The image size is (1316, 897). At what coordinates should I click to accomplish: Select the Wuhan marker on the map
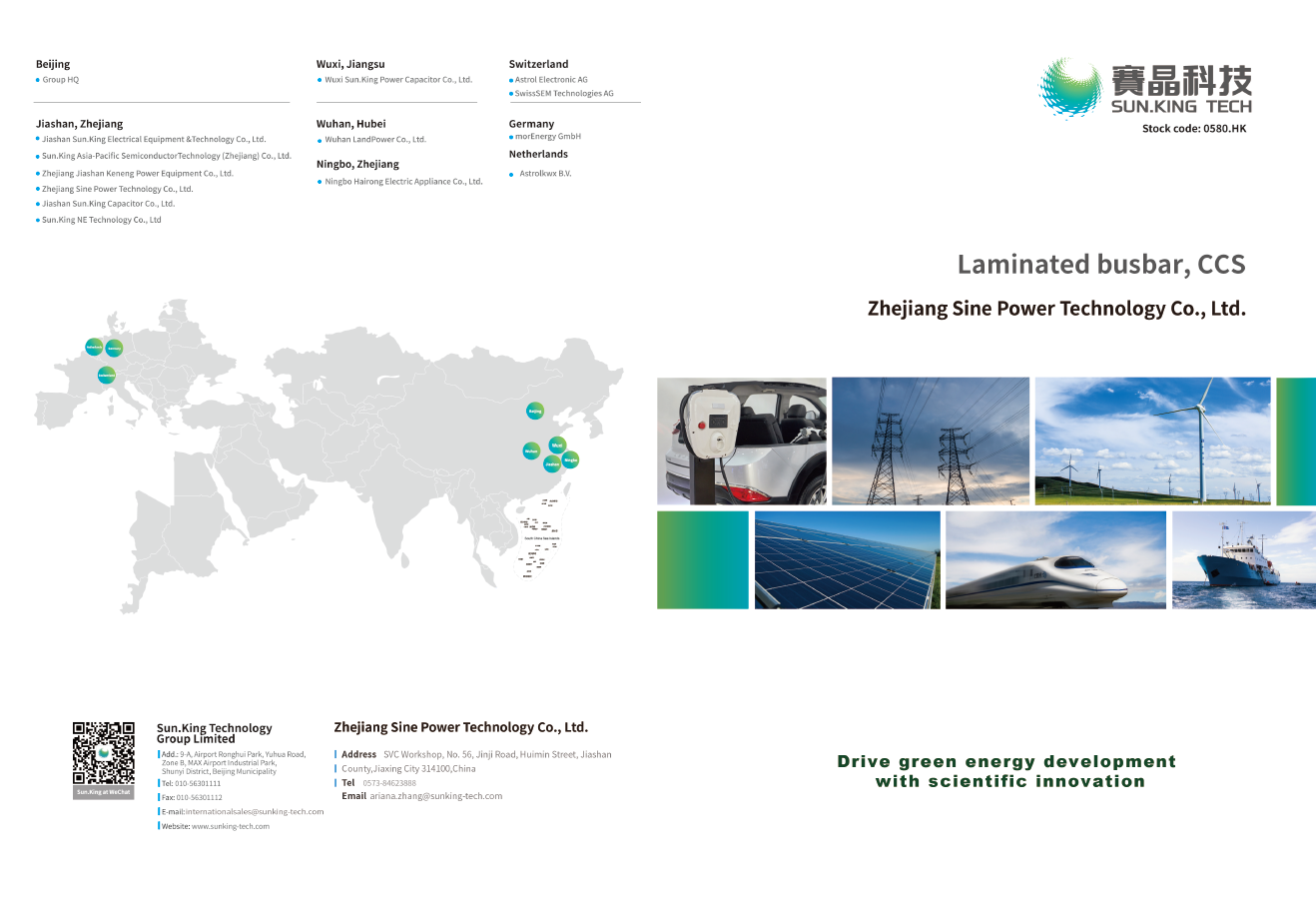[531, 451]
